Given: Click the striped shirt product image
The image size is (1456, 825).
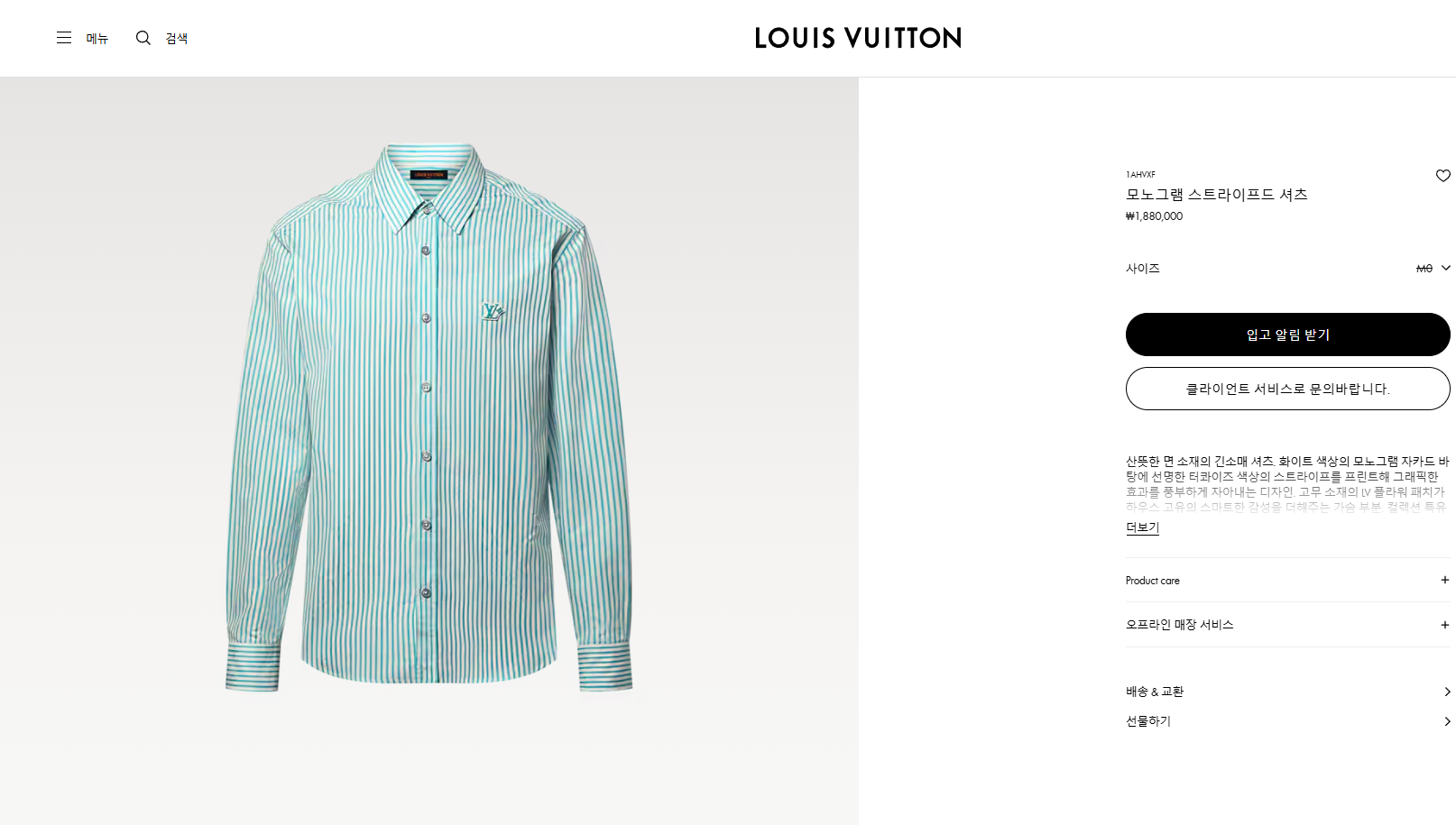Looking at the screenshot, I should coord(429,417).
